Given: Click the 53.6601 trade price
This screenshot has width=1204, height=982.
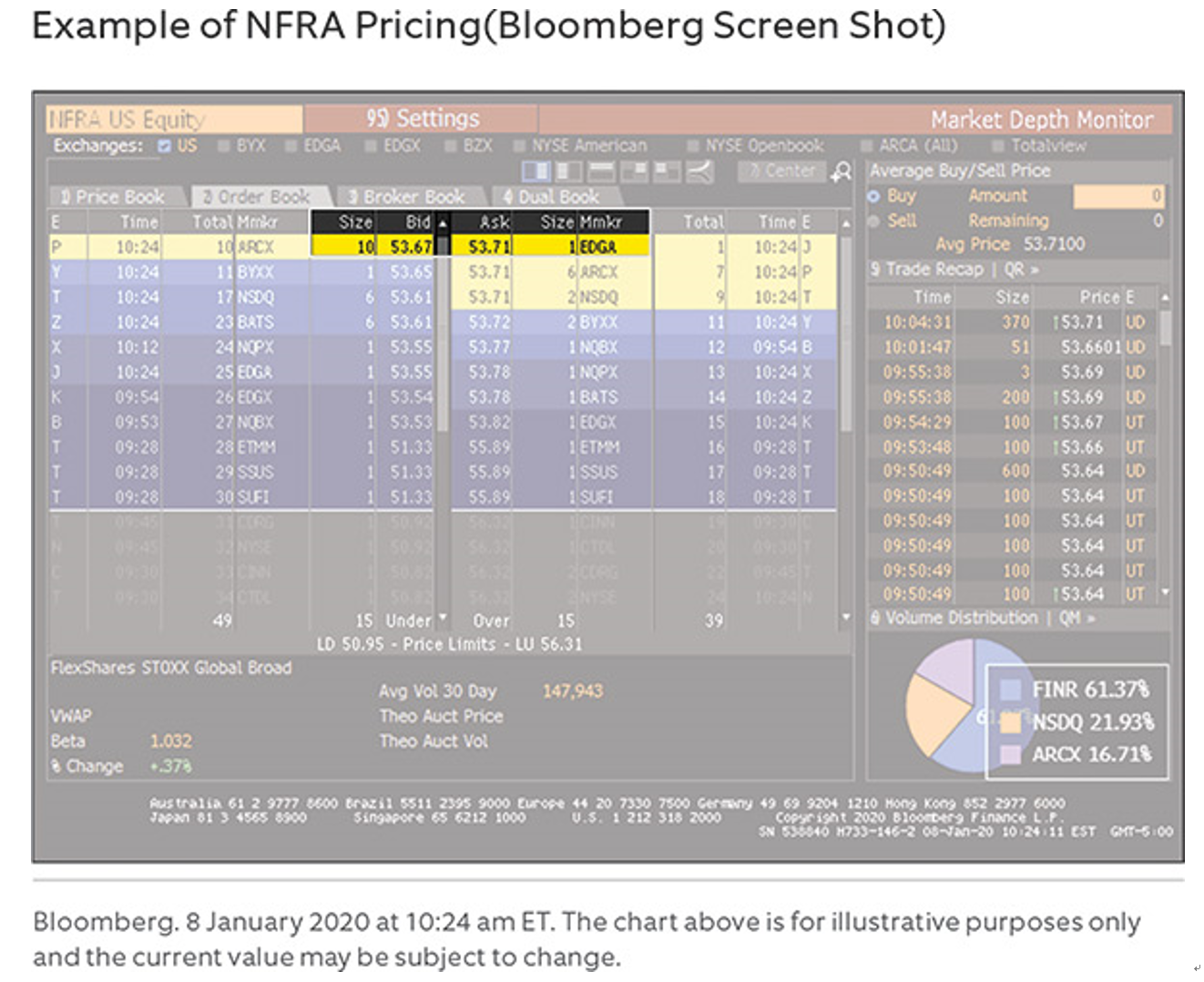Looking at the screenshot, I should click(x=1092, y=347).
